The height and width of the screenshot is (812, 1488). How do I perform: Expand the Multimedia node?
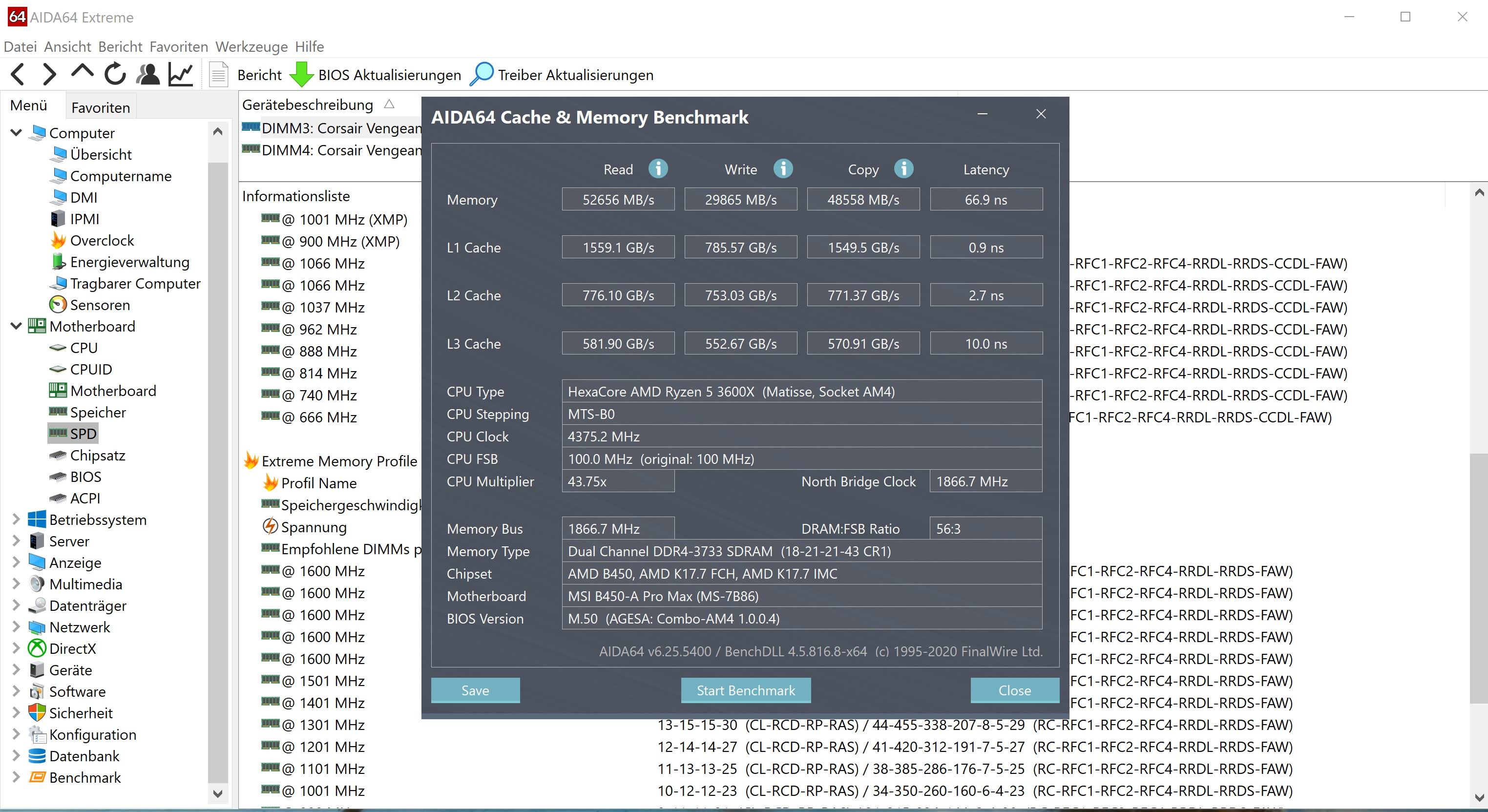pyautogui.click(x=16, y=584)
